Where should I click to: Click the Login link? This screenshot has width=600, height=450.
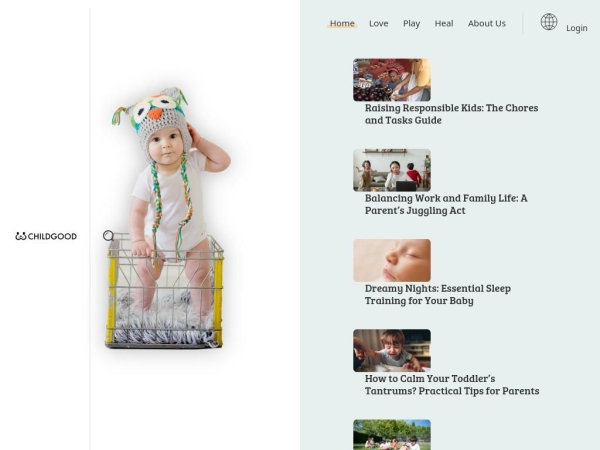(x=577, y=28)
